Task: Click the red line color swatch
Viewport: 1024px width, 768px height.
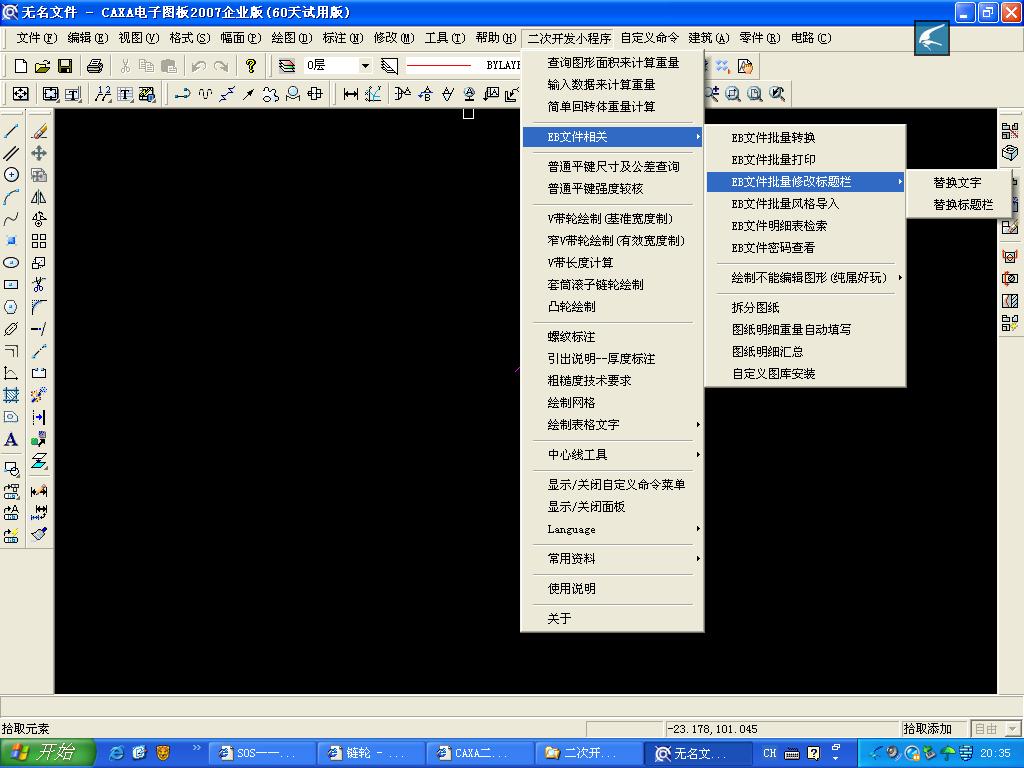Action: 438,65
